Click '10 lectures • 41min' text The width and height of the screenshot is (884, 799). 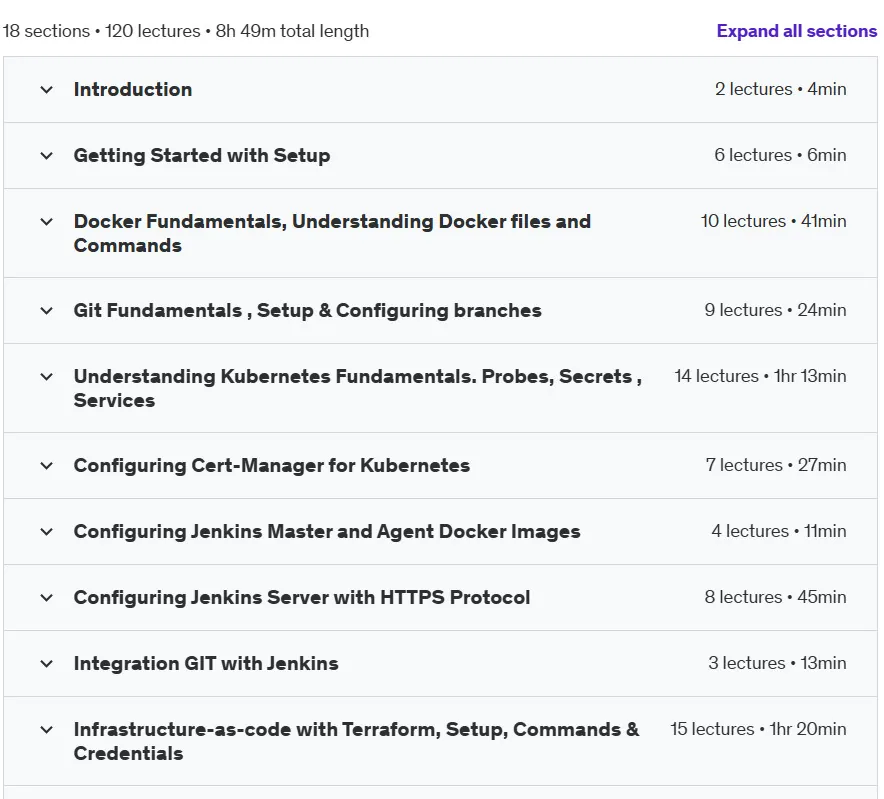tap(774, 221)
